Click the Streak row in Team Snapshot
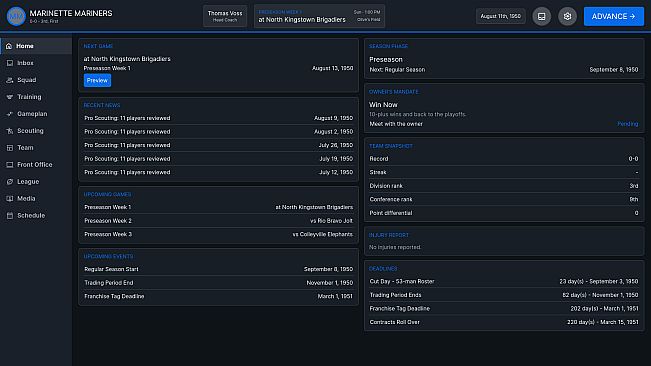The width and height of the screenshot is (651, 366). (504, 172)
